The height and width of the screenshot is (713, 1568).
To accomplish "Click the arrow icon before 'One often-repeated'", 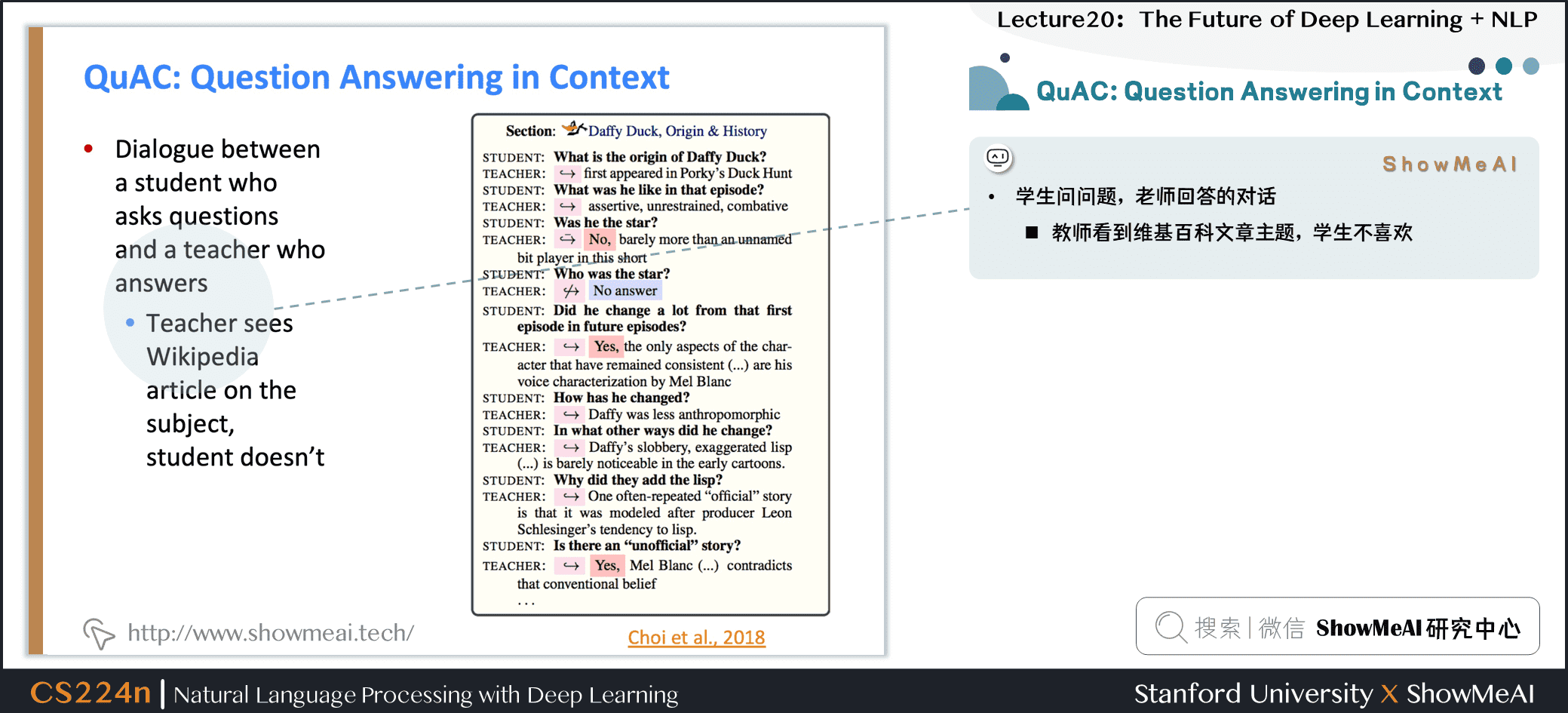I will pyautogui.click(x=571, y=496).
